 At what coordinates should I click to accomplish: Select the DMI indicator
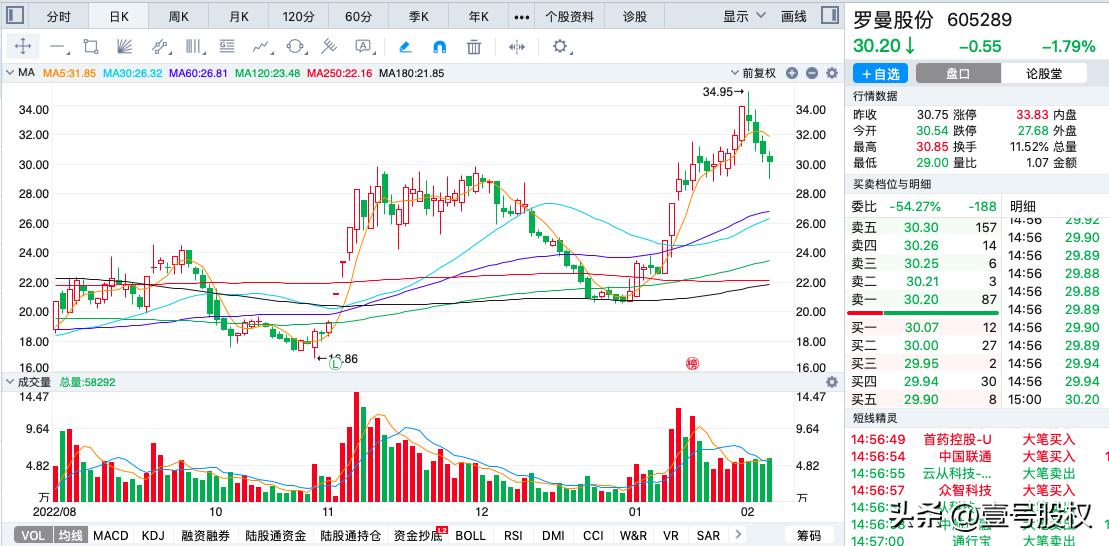coord(553,535)
